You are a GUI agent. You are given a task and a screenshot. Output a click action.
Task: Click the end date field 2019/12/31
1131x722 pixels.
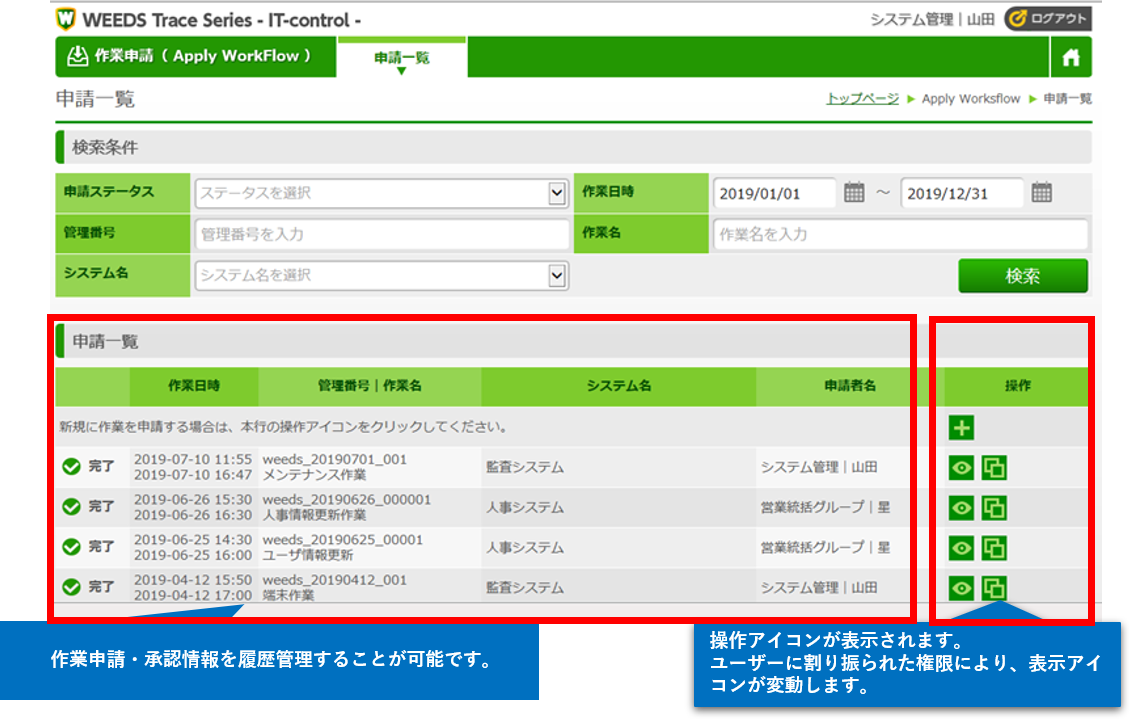961,193
